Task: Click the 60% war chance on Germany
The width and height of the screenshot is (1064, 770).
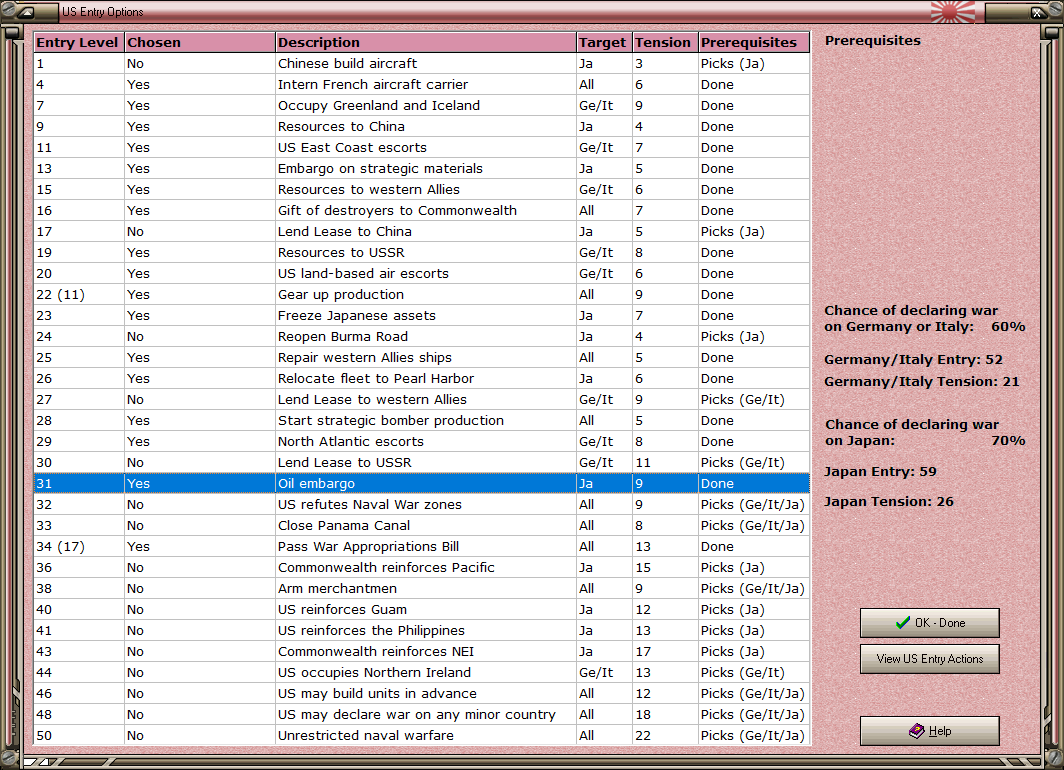Action: (x=1008, y=326)
